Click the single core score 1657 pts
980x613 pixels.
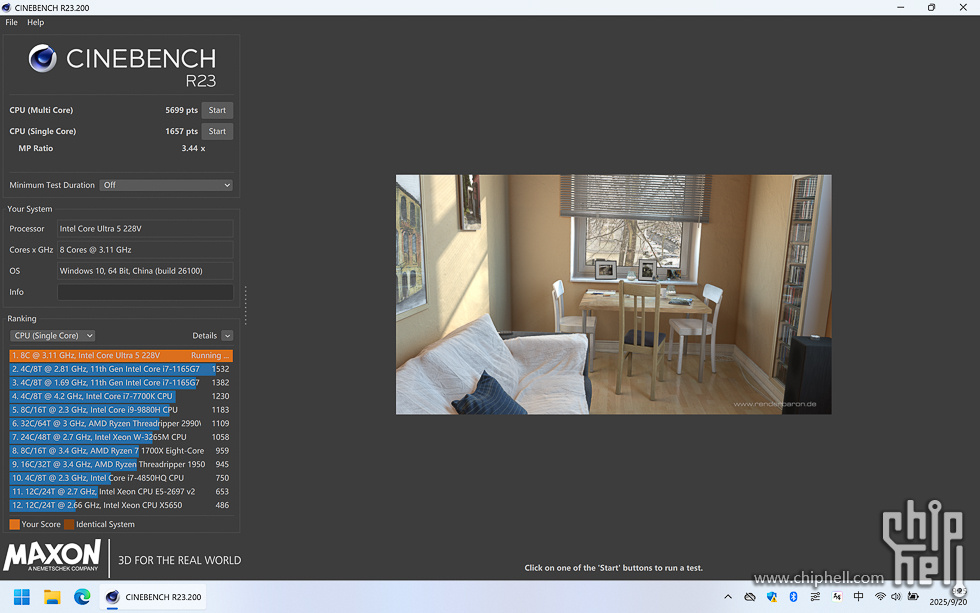181,132
